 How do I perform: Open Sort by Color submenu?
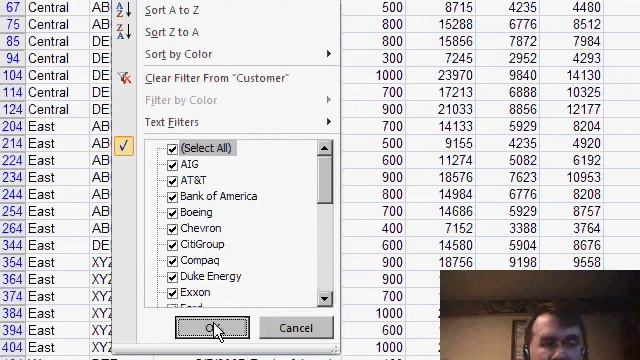238,54
